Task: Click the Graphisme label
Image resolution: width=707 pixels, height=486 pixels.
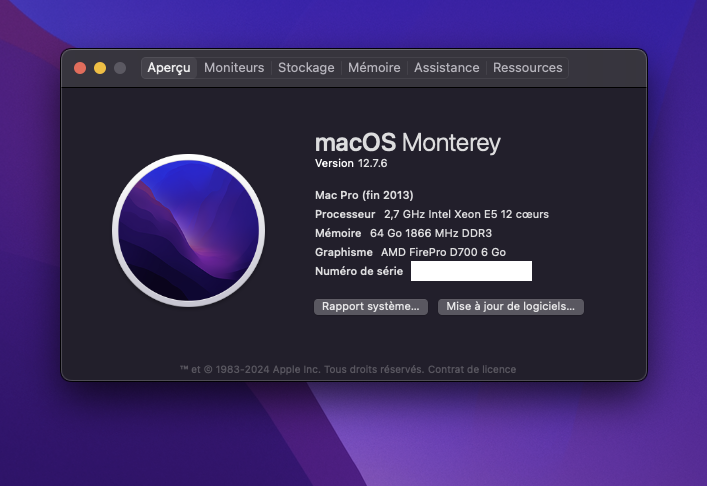Action: click(344, 252)
